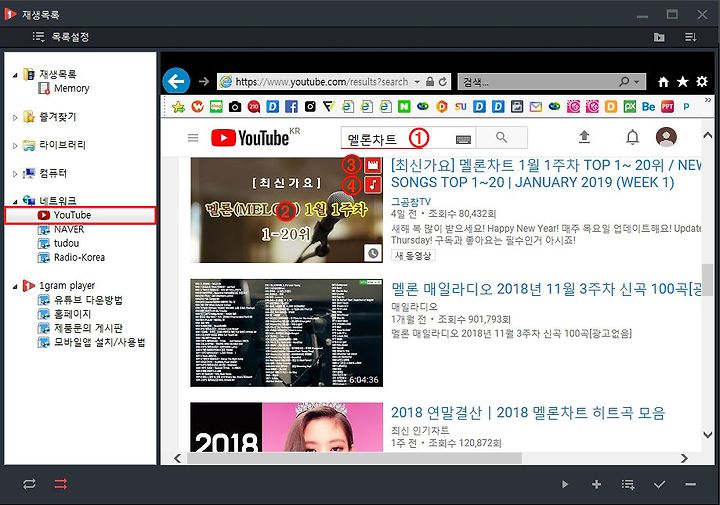Click the play button in bottom bar
The width and height of the screenshot is (720, 505).
pos(565,484)
